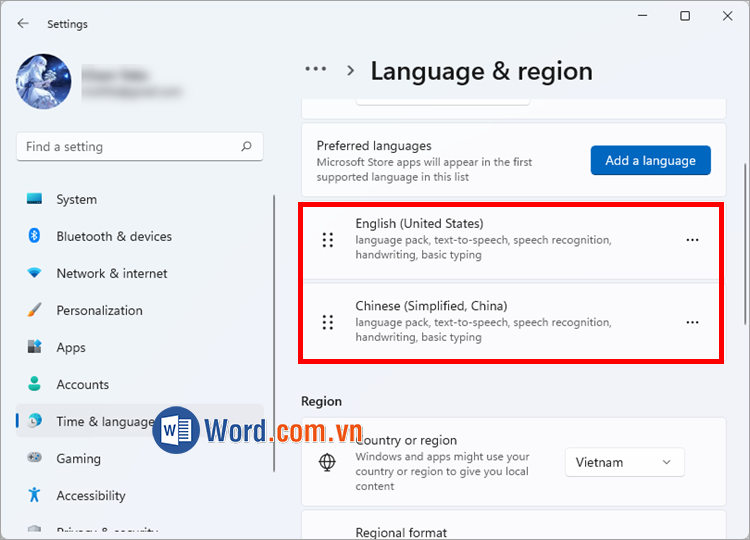Click the Gaming controller icon

pyautogui.click(x=35, y=458)
